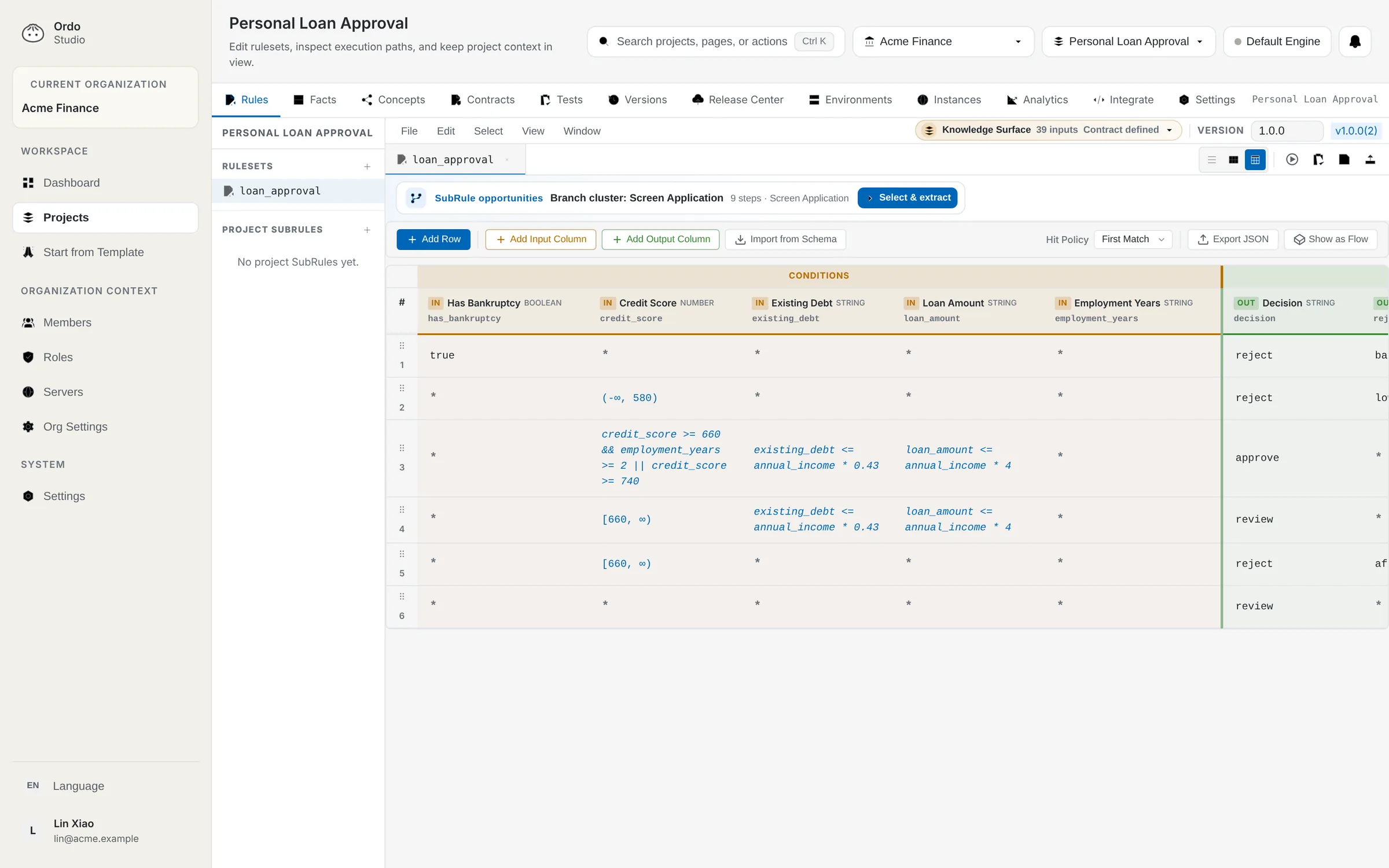
Task: Switch to the Concepts tab
Action: pos(394,100)
